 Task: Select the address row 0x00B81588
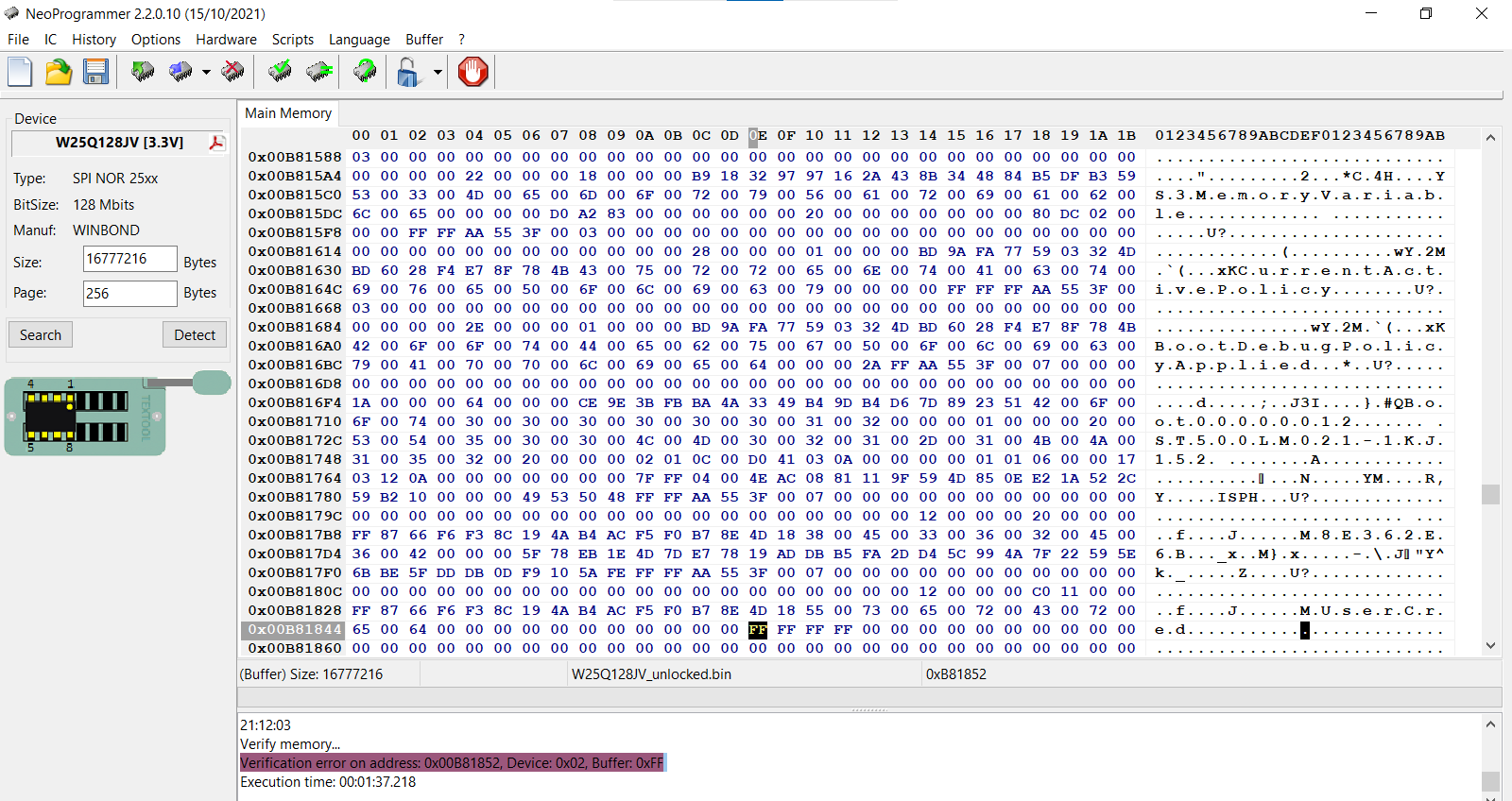click(x=295, y=157)
